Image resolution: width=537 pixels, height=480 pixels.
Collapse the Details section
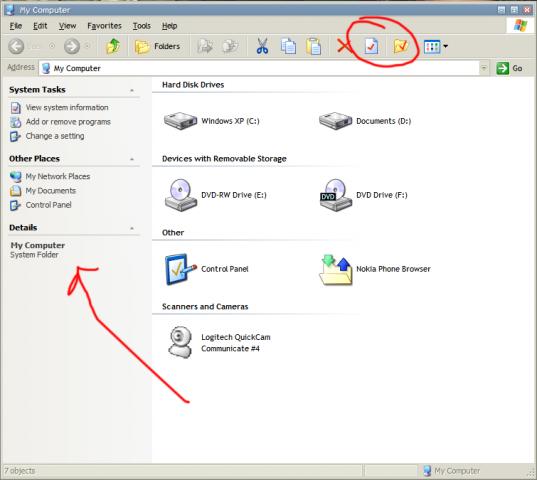132,228
